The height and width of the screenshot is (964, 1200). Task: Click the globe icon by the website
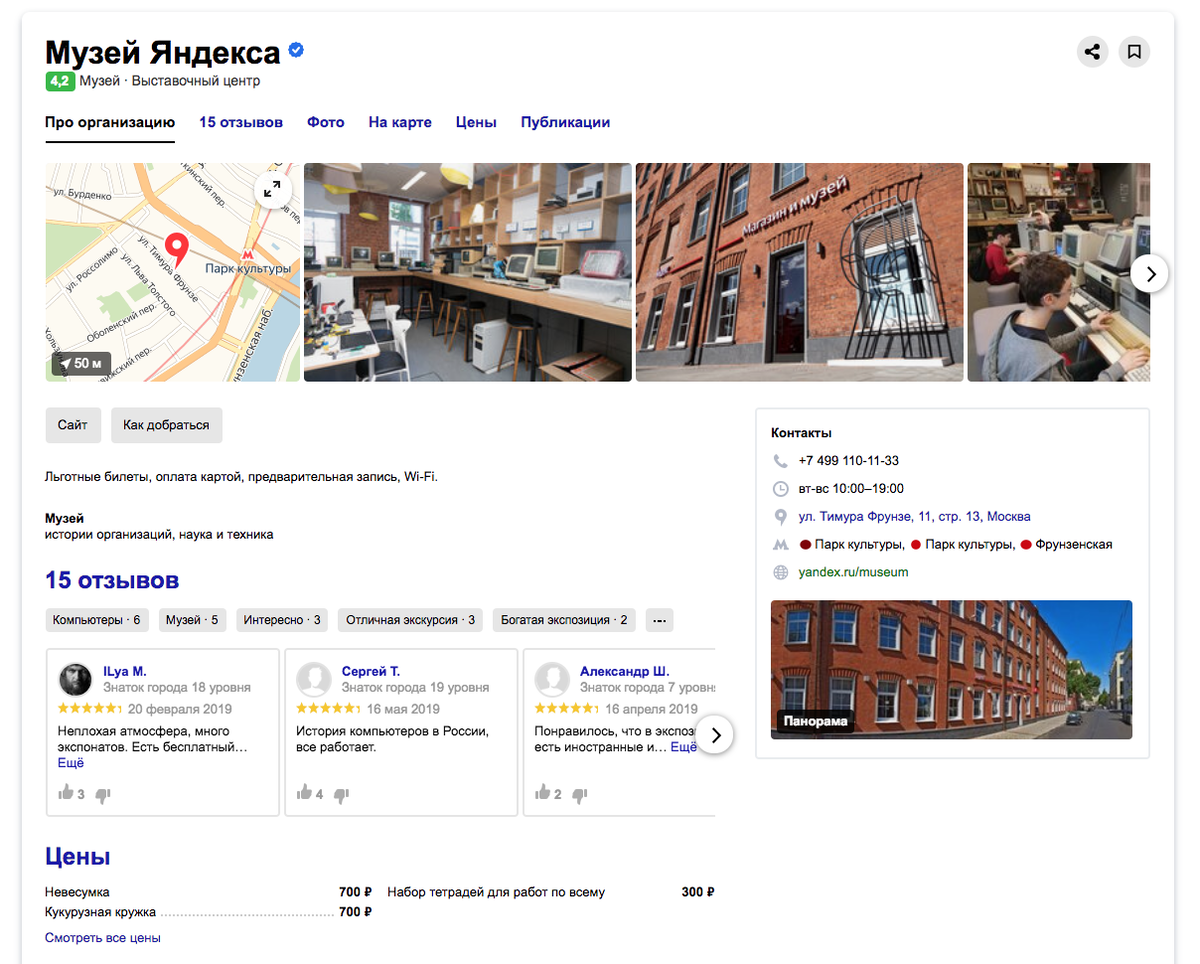[x=781, y=573]
